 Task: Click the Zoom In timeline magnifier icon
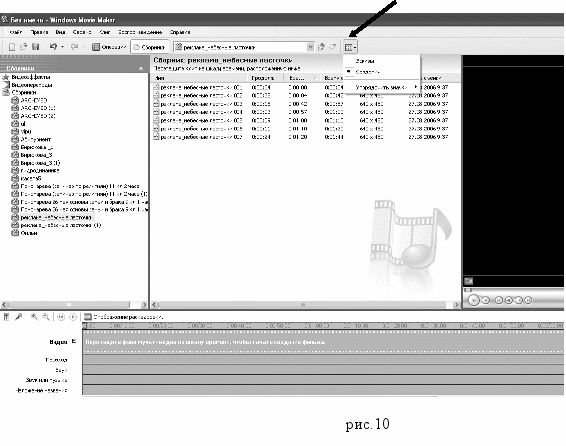(34, 317)
